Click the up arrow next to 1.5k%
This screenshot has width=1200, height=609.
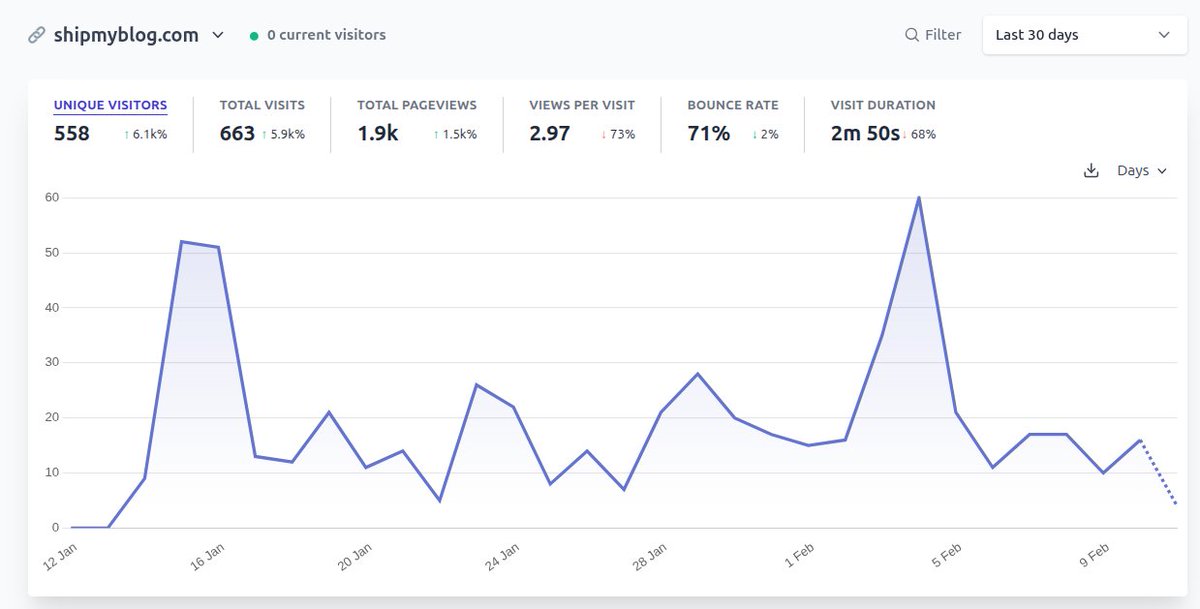coord(436,133)
